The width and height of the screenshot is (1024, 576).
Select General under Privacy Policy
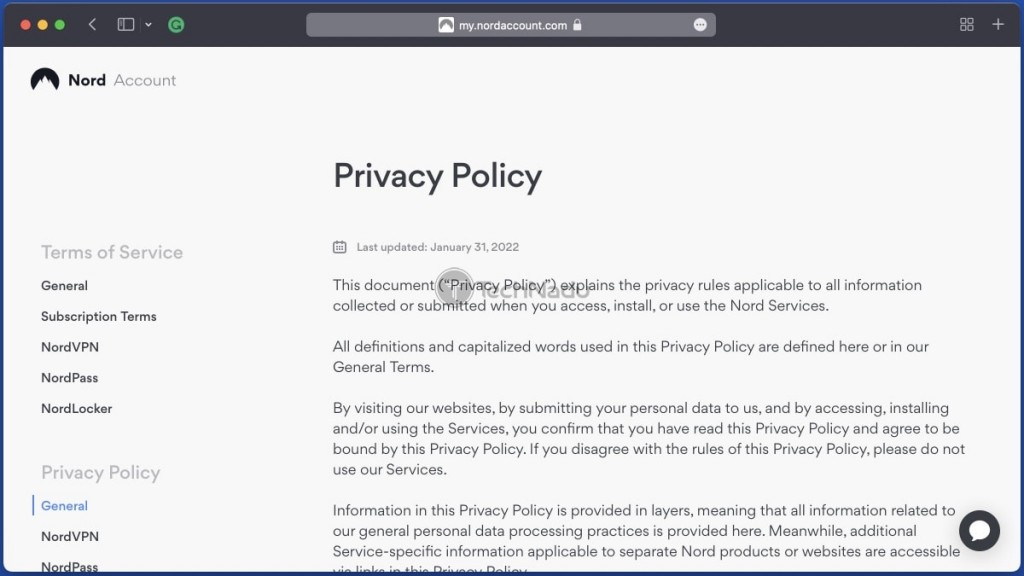[64, 505]
